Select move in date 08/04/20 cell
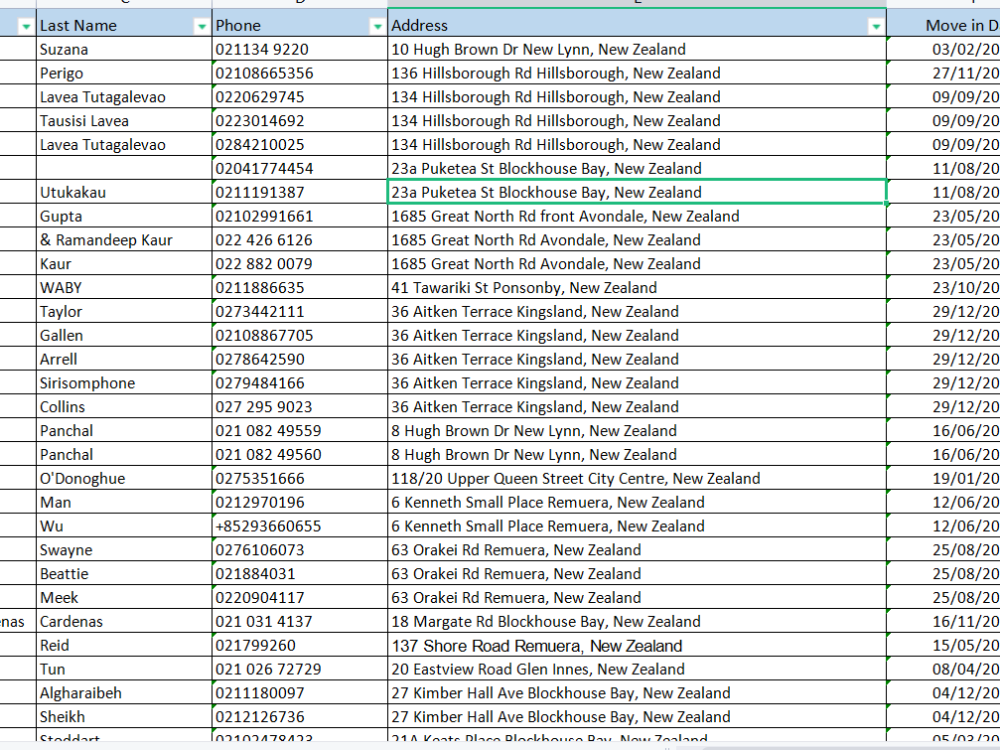 click(x=944, y=669)
